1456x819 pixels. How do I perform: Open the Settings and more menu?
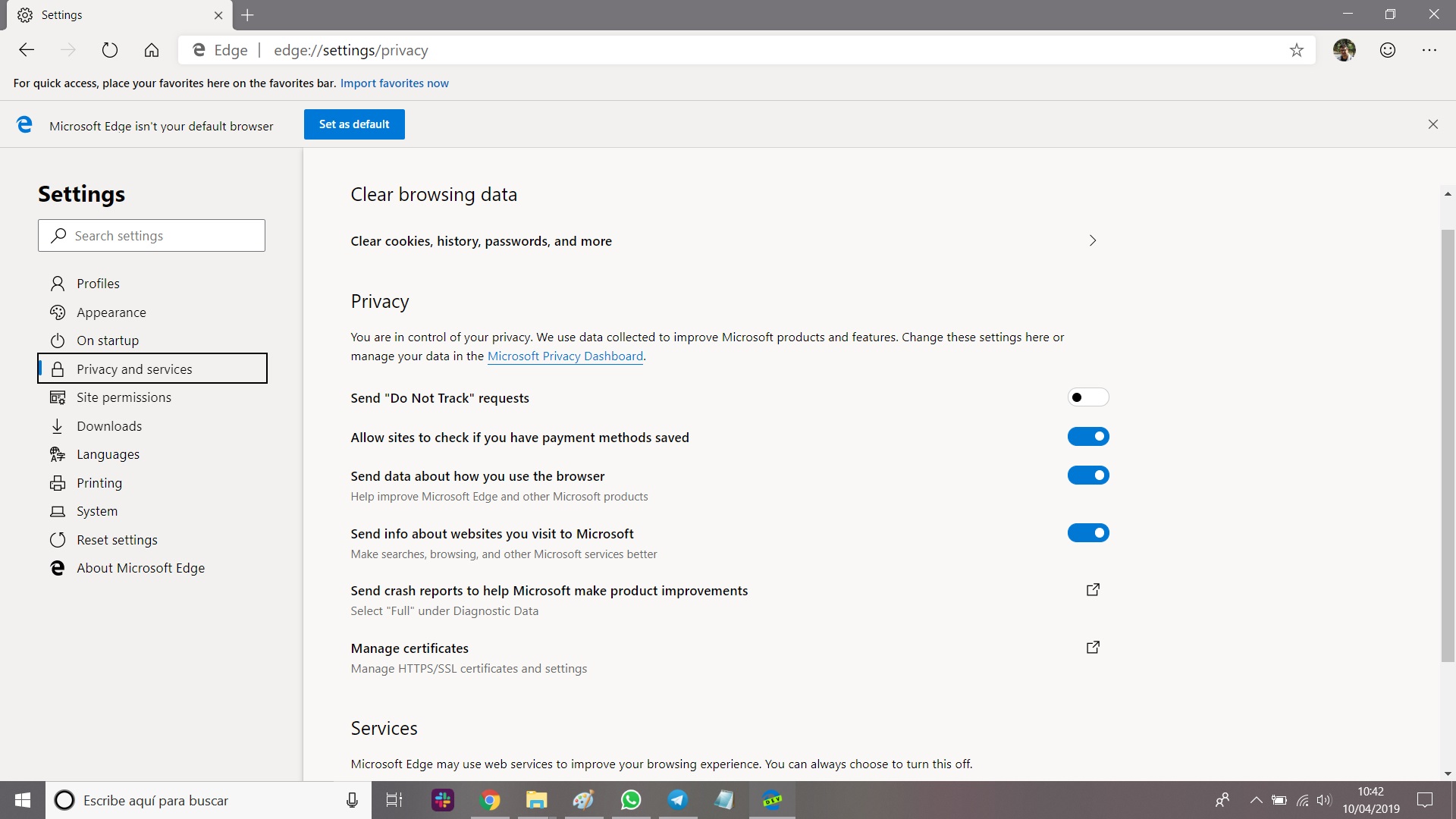coord(1429,50)
